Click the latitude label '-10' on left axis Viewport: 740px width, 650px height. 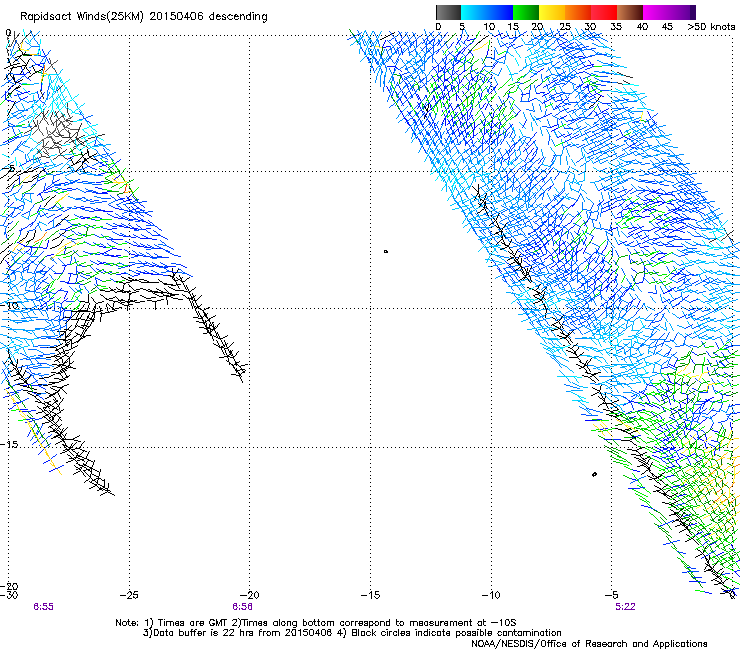(10, 305)
